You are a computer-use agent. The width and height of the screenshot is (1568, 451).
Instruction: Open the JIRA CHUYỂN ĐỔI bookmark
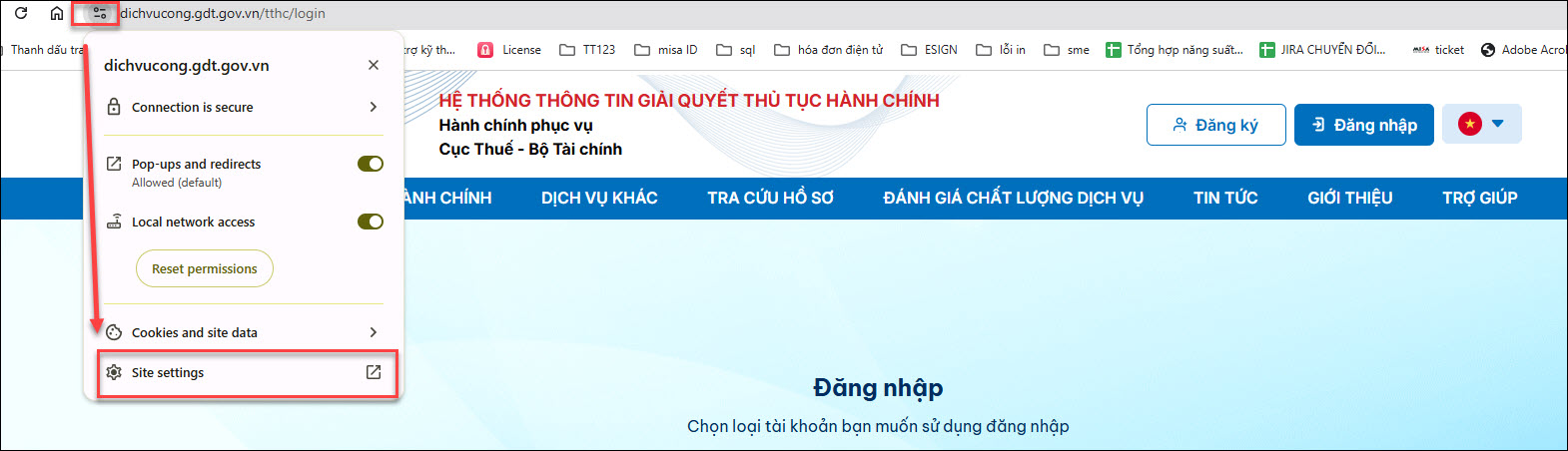pos(1322,50)
